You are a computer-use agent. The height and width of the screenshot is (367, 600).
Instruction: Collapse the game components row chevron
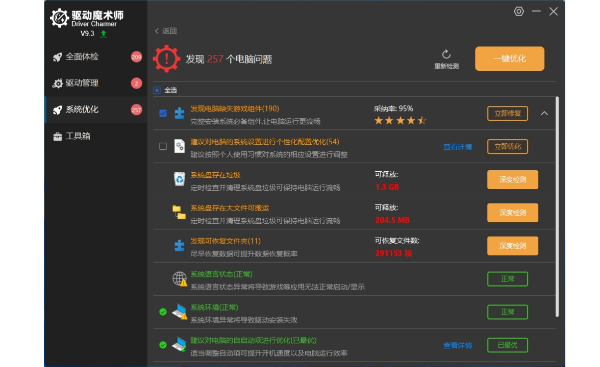click(x=544, y=113)
